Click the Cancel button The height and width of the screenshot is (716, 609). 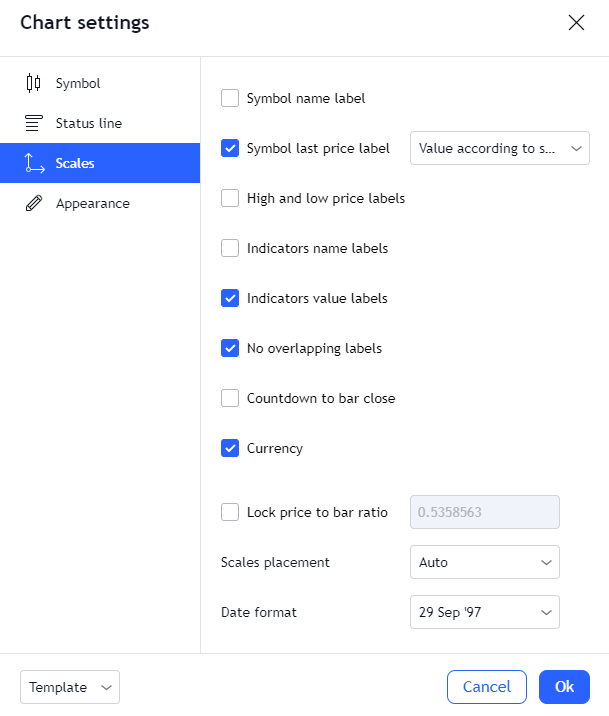tap(487, 687)
